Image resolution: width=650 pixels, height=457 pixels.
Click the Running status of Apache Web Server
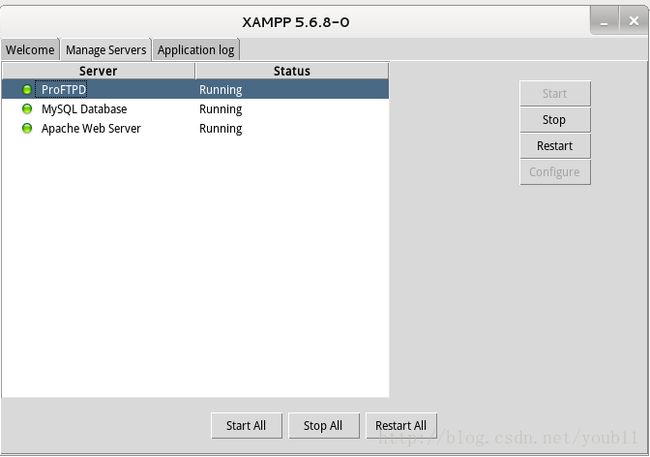(221, 129)
